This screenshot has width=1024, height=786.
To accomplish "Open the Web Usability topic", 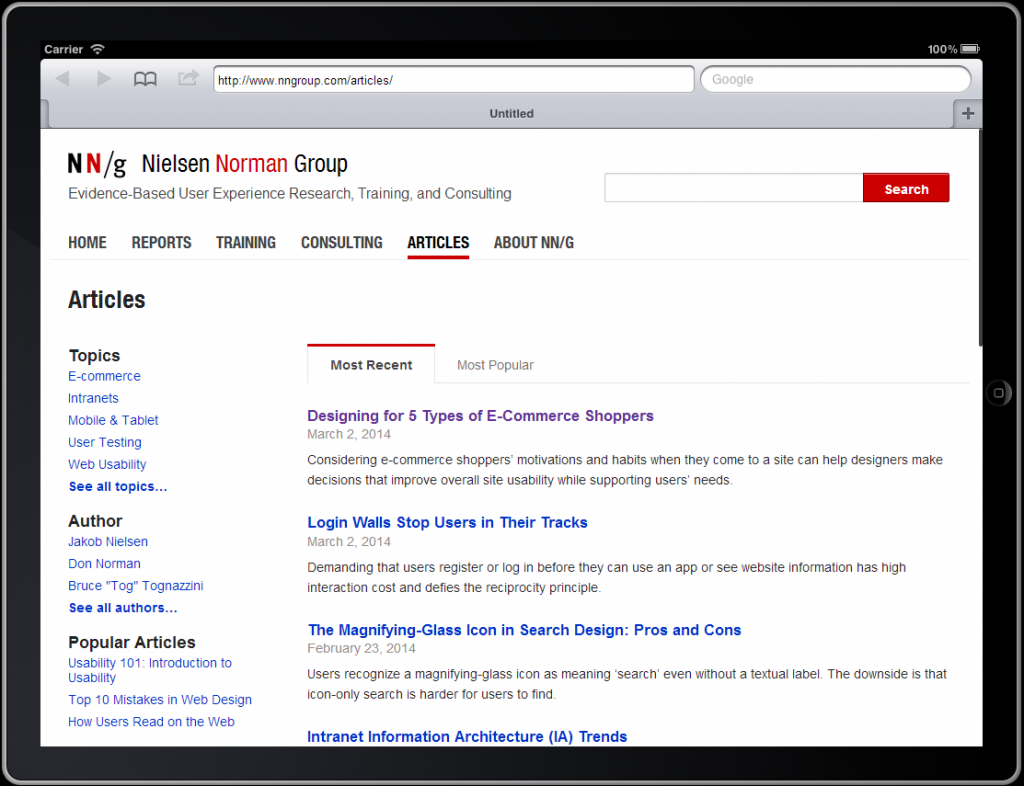I will [x=107, y=465].
